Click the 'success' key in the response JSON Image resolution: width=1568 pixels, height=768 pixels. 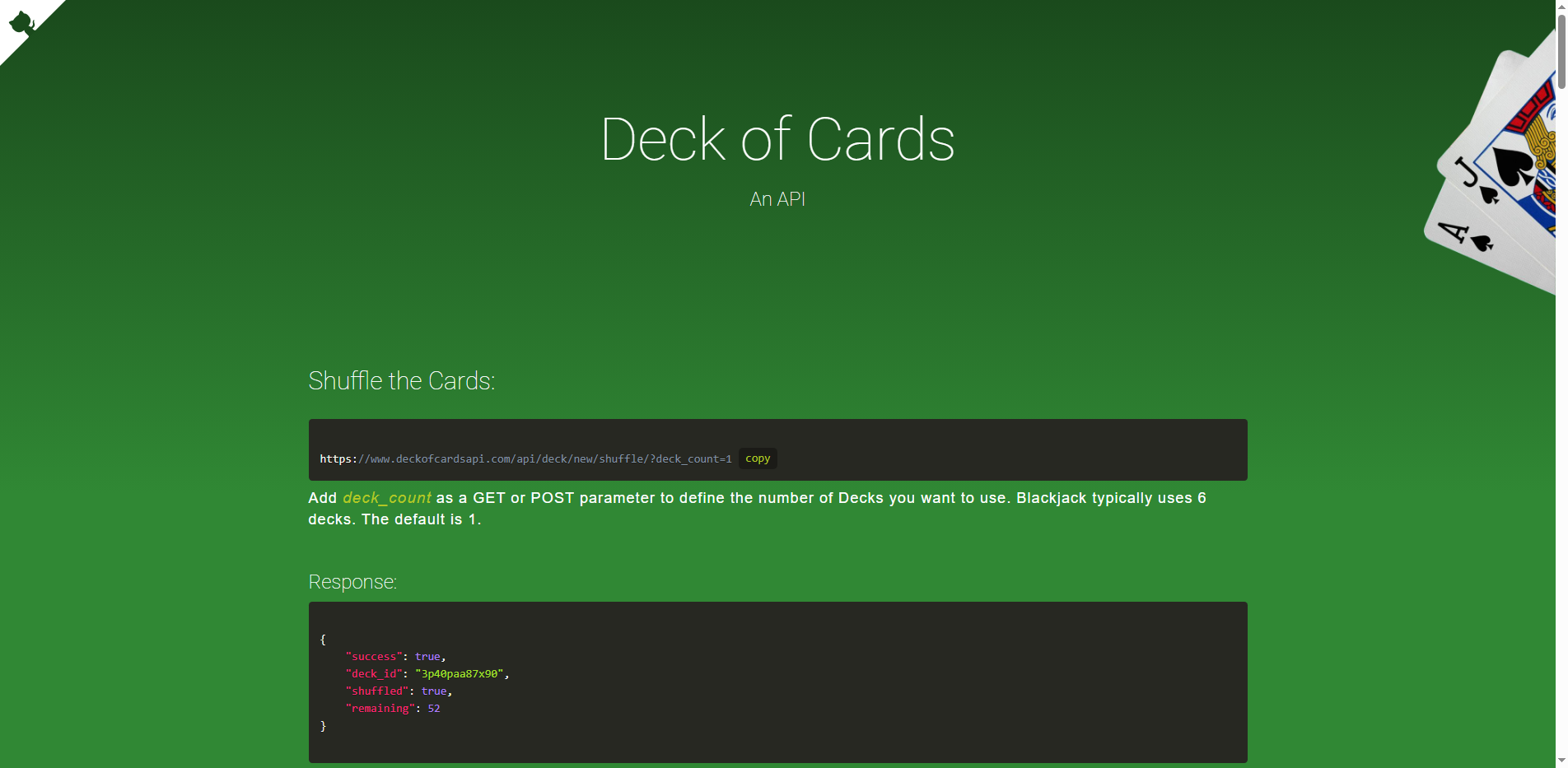(373, 656)
